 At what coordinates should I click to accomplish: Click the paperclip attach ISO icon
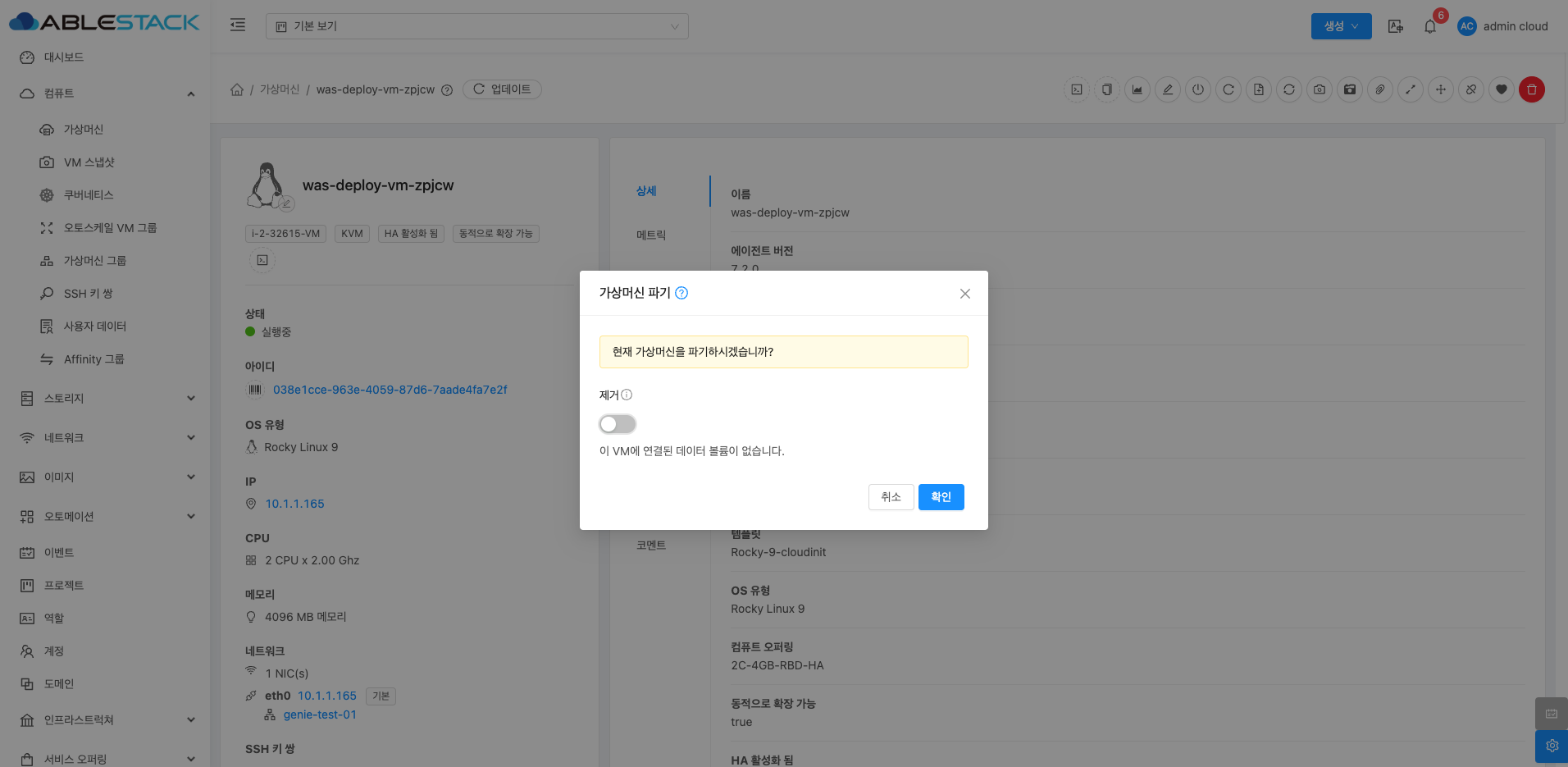(x=1379, y=89)
